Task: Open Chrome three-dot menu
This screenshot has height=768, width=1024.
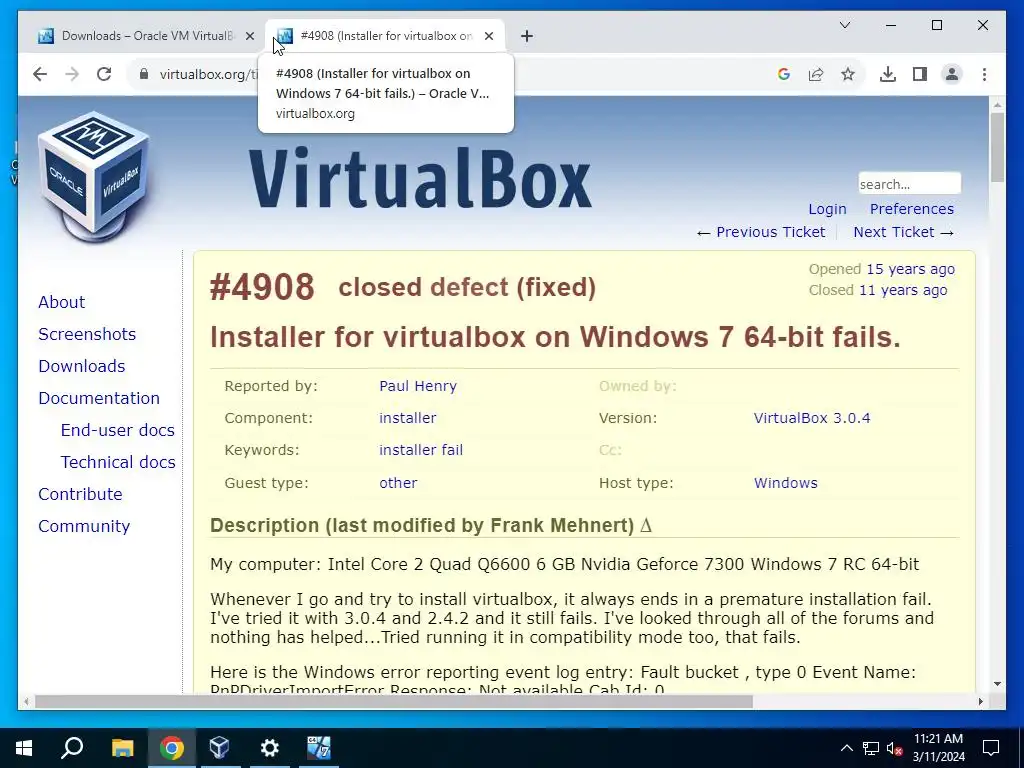Action: tap(984, 74)
